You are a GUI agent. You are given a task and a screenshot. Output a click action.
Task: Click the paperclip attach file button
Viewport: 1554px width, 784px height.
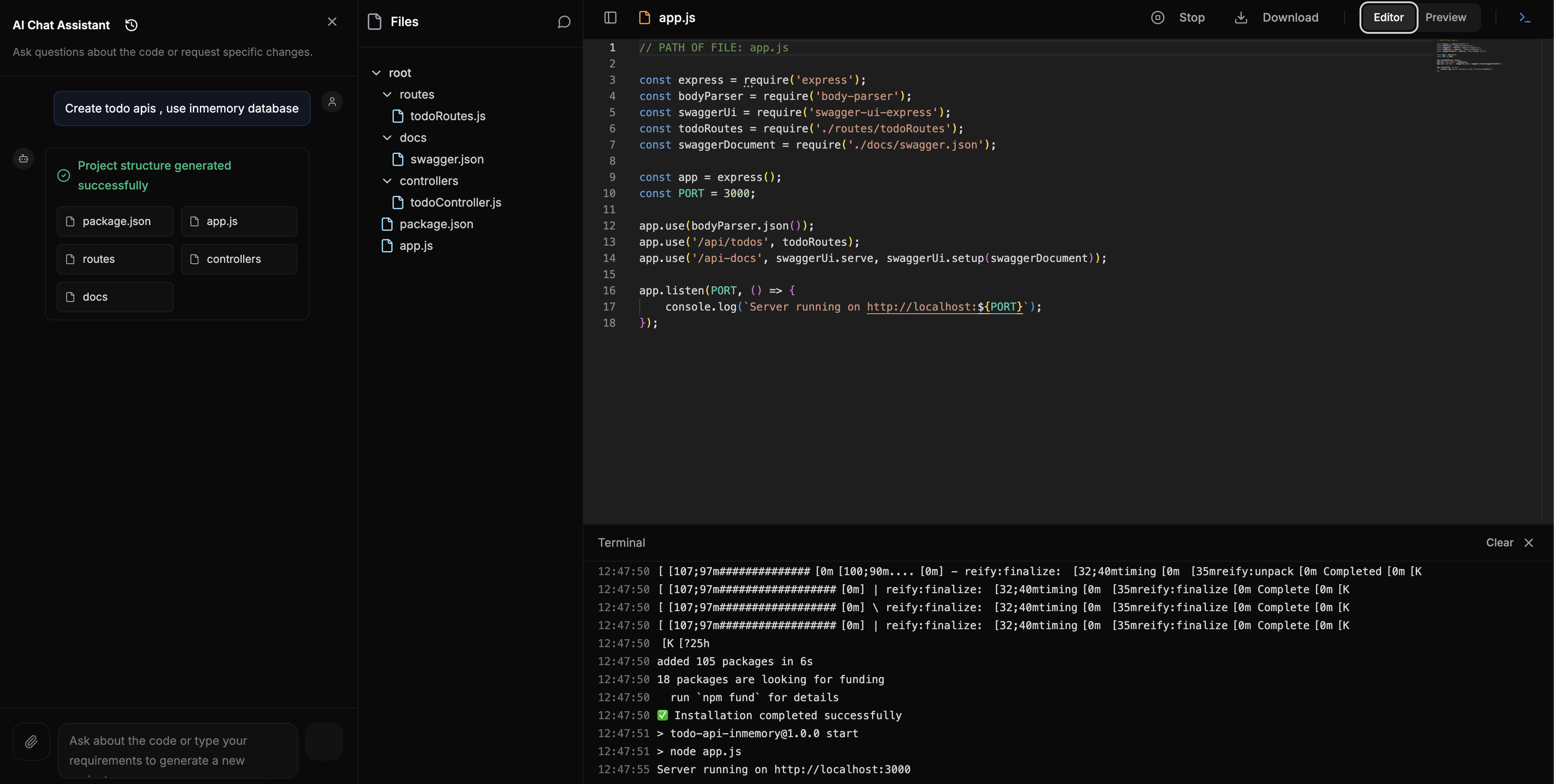[32, 741]
